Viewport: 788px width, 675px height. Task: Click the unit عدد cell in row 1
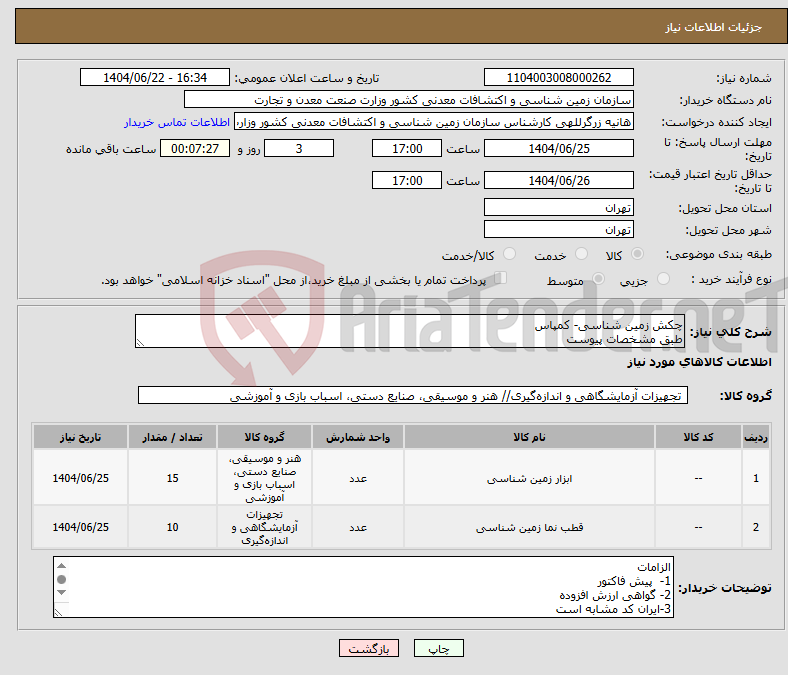[x=358, y=477]
